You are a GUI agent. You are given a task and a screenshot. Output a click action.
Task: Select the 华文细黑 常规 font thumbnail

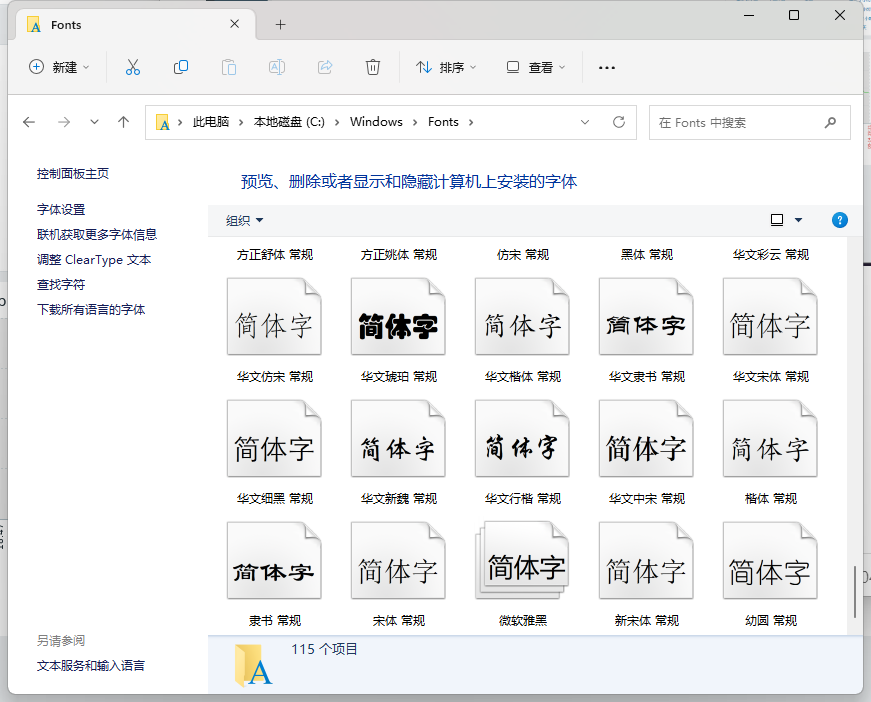click(274, 439)
